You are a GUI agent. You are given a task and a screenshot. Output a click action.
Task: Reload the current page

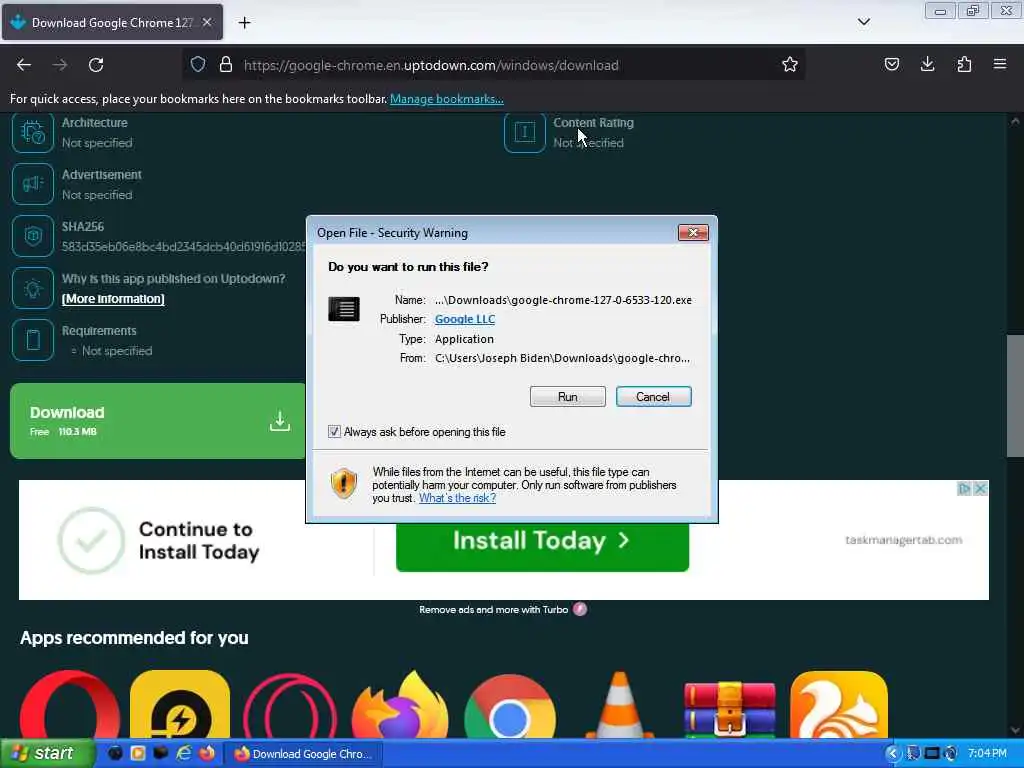pos(96,65)
